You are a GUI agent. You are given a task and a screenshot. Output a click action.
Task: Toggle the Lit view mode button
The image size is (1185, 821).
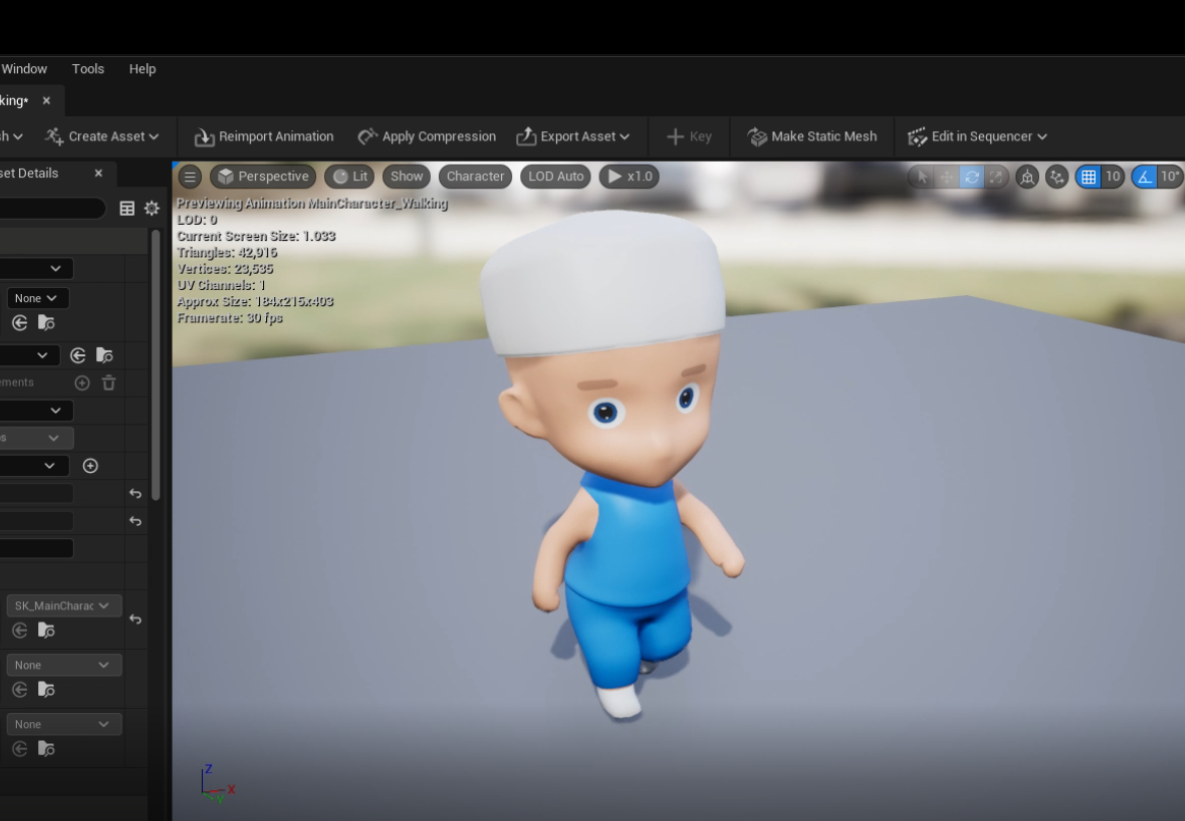[349, 177]
